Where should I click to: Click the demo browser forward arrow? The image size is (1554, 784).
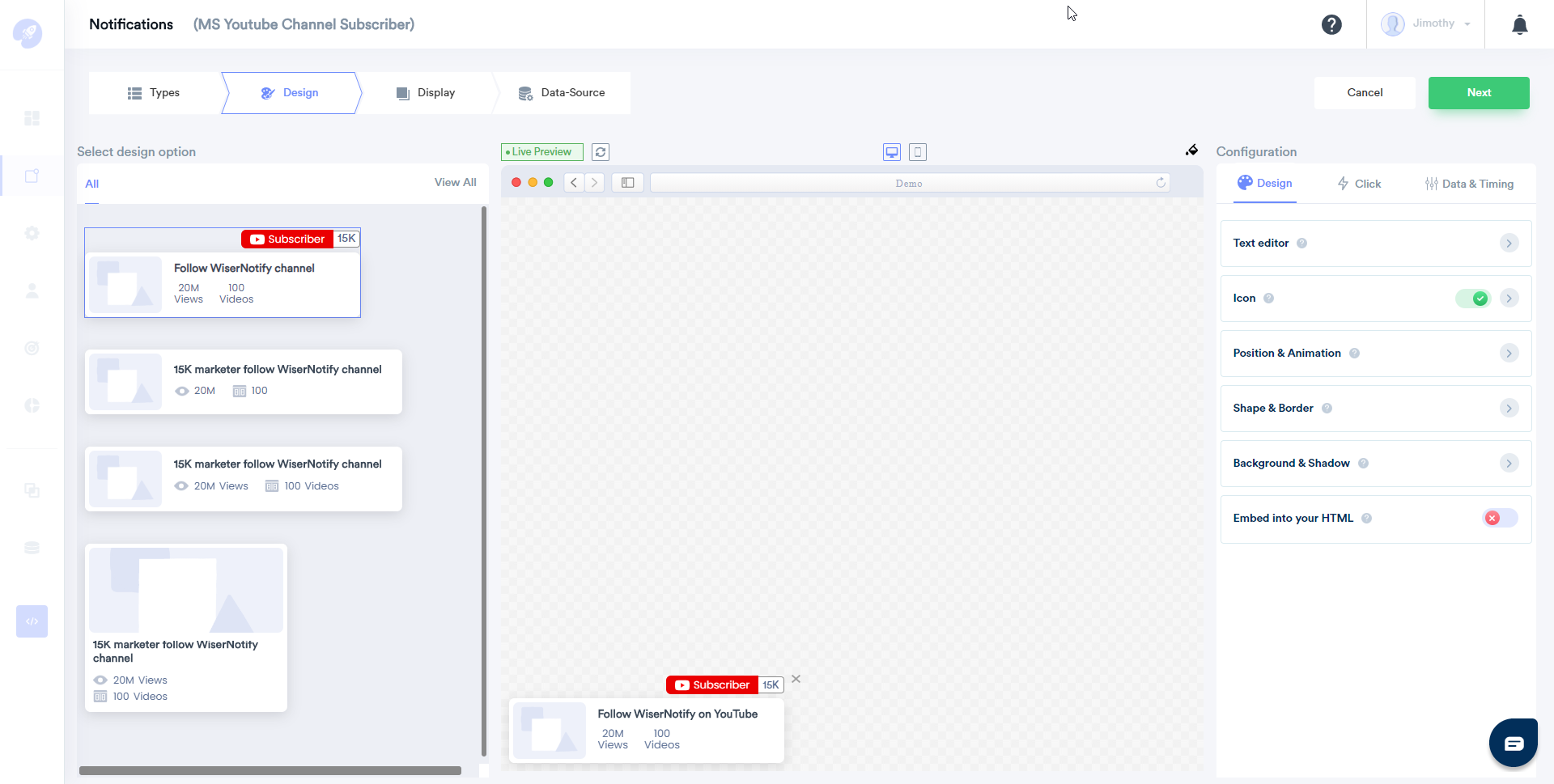594,183
